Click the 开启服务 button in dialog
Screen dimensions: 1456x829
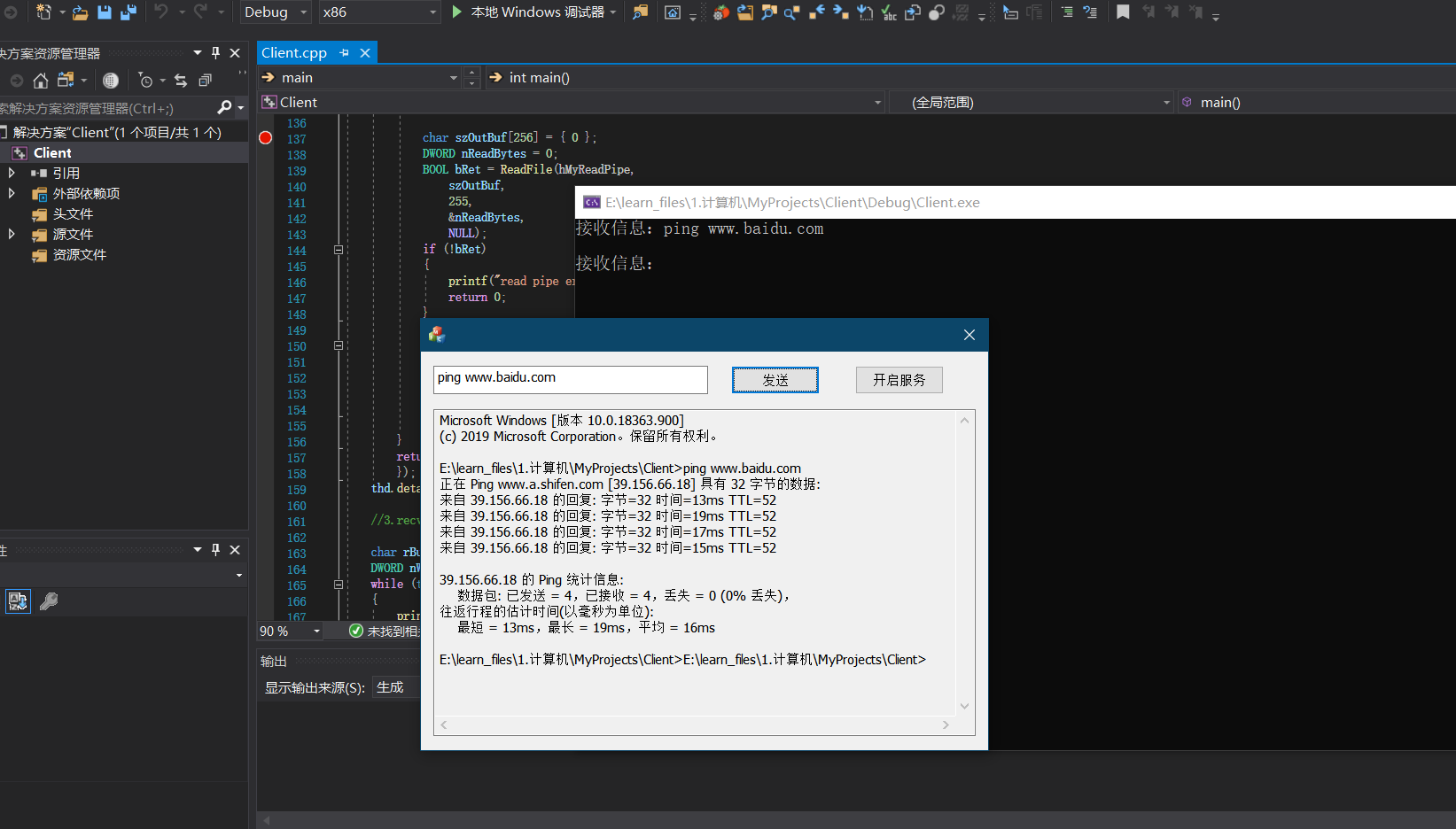pos(899,380)
